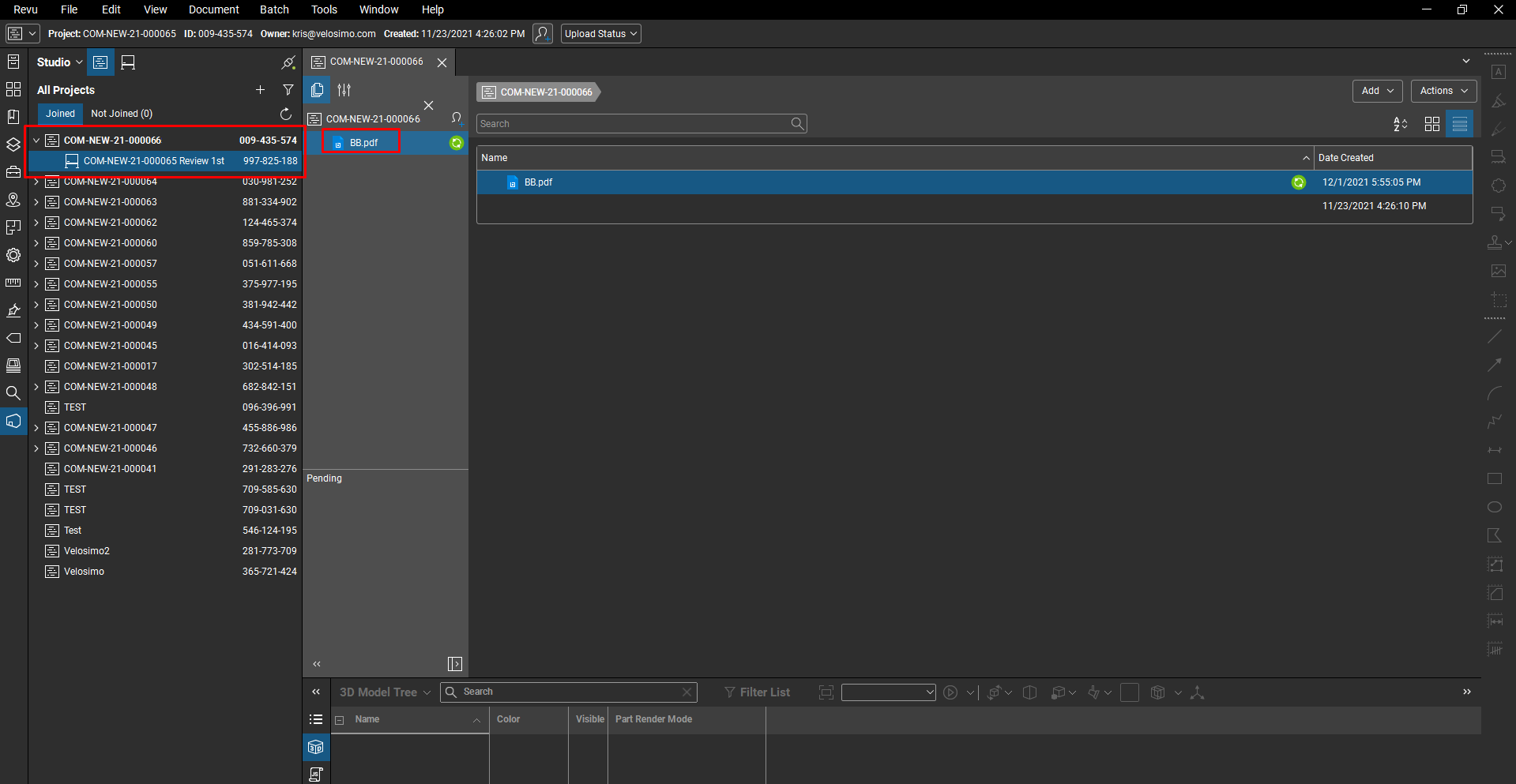
Task: Click the Studio connection plug icon
Action: tap(288, 62)
